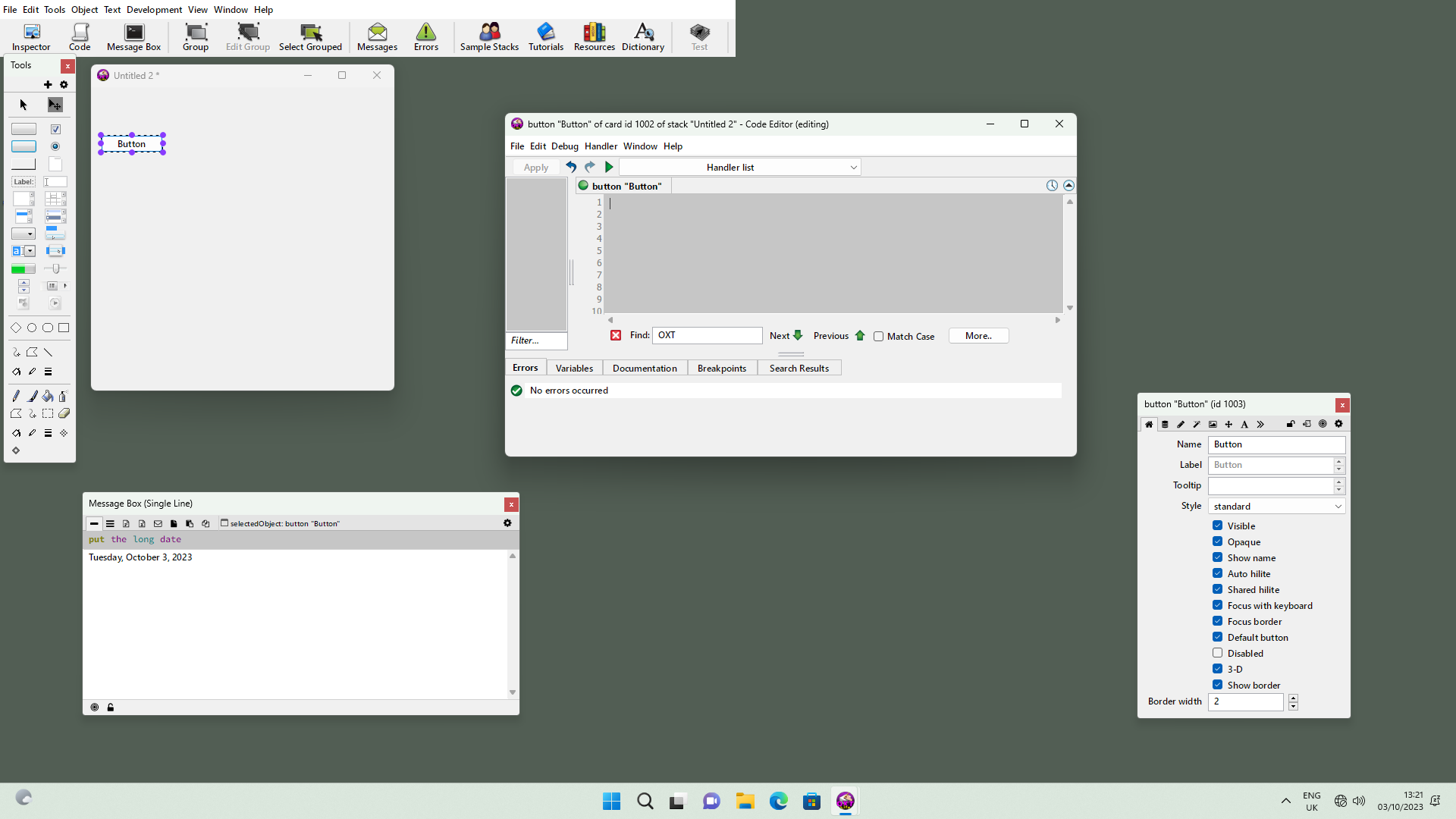Click the Code toolbar icon
The height and width of the screenshot is (819, 1456).
[x=80, y=37]
